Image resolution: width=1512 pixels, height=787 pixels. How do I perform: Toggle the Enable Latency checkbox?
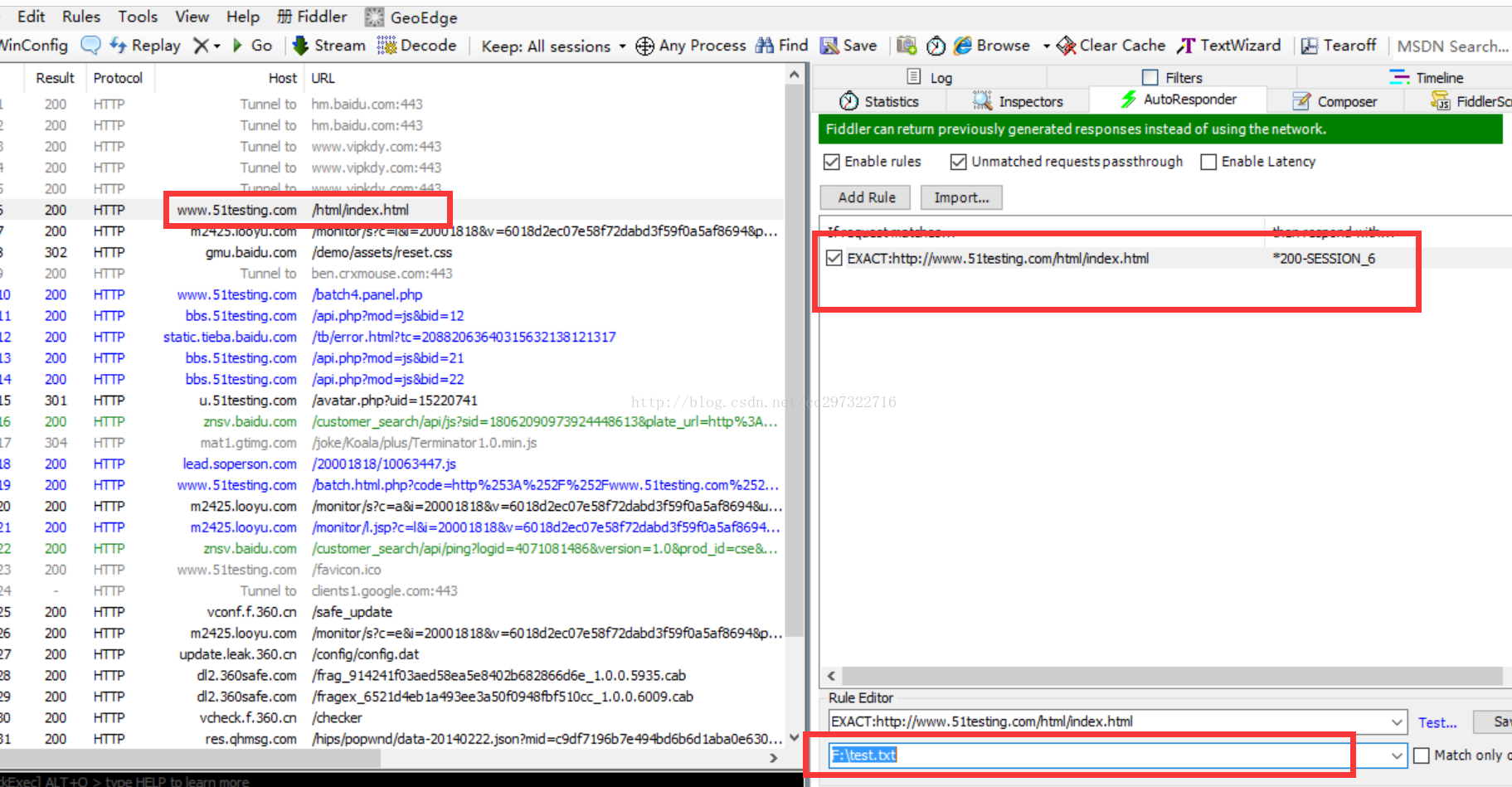tap(1208, 162)
